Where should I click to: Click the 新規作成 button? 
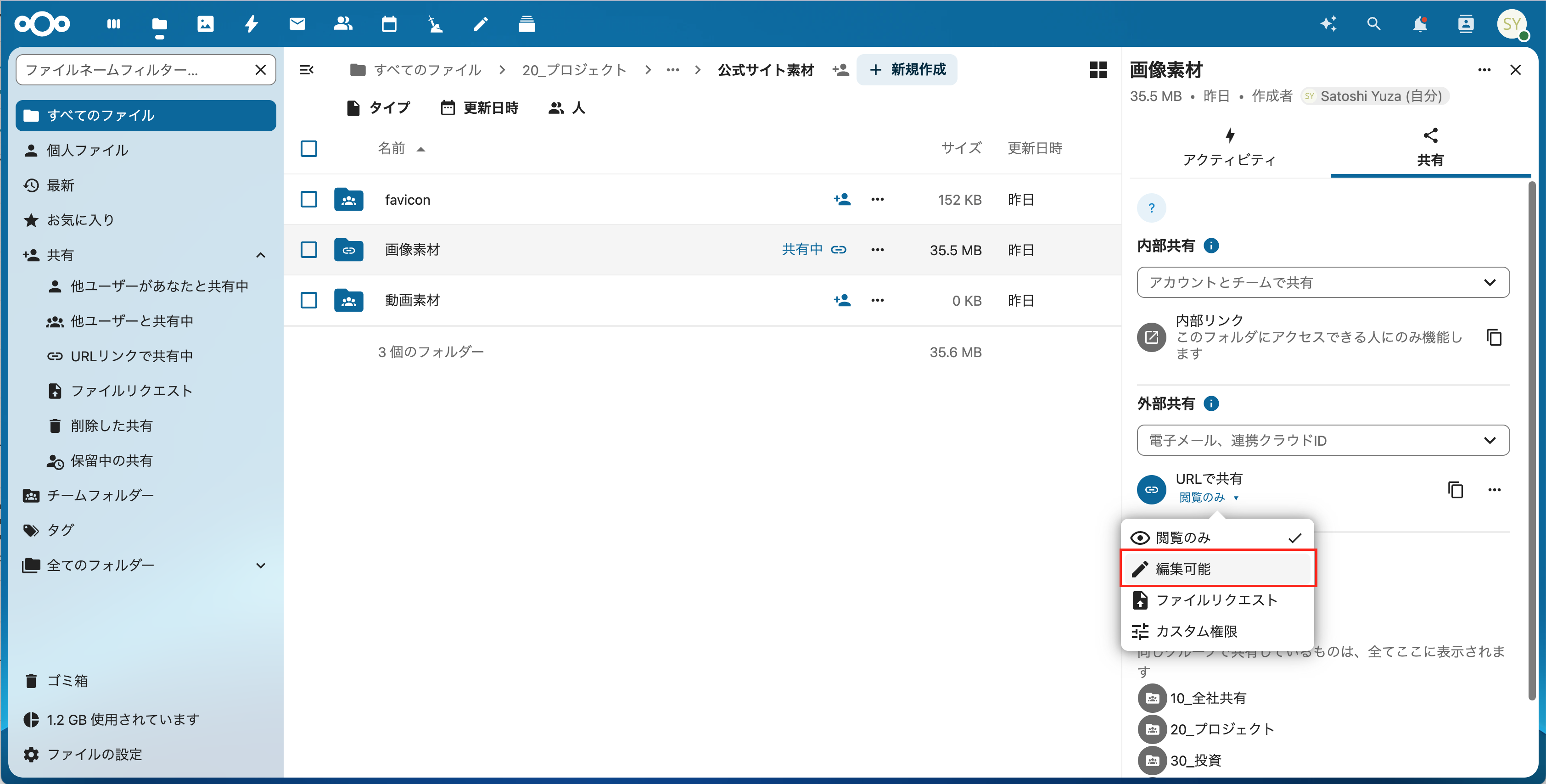pos(907,70)
